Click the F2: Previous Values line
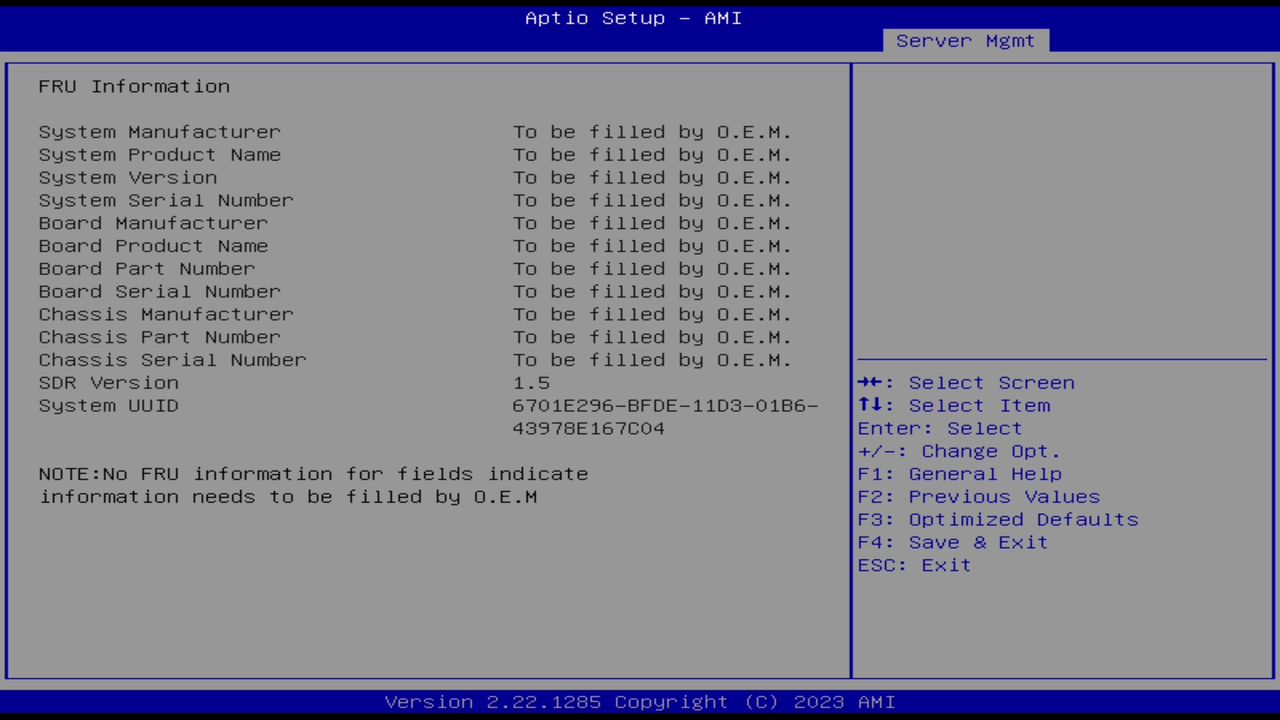This screenshot has height=720, width=1280. coord(979,498)
